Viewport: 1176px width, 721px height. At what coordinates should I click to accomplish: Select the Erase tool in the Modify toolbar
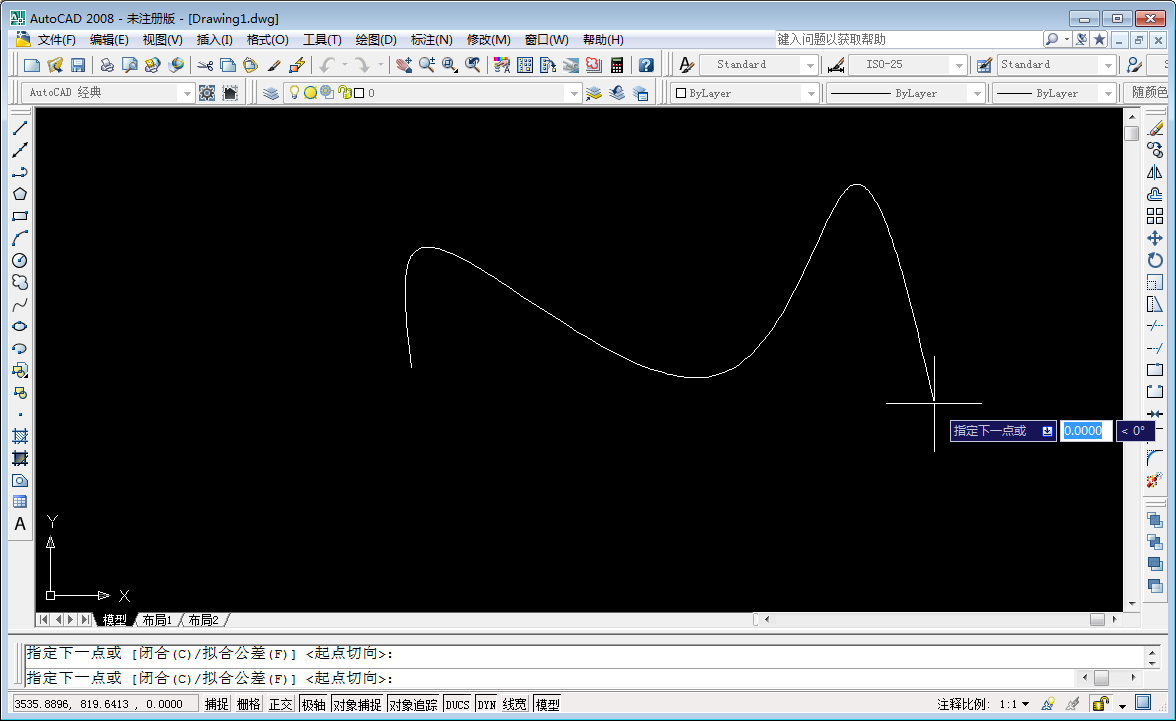coord(1156,127)
